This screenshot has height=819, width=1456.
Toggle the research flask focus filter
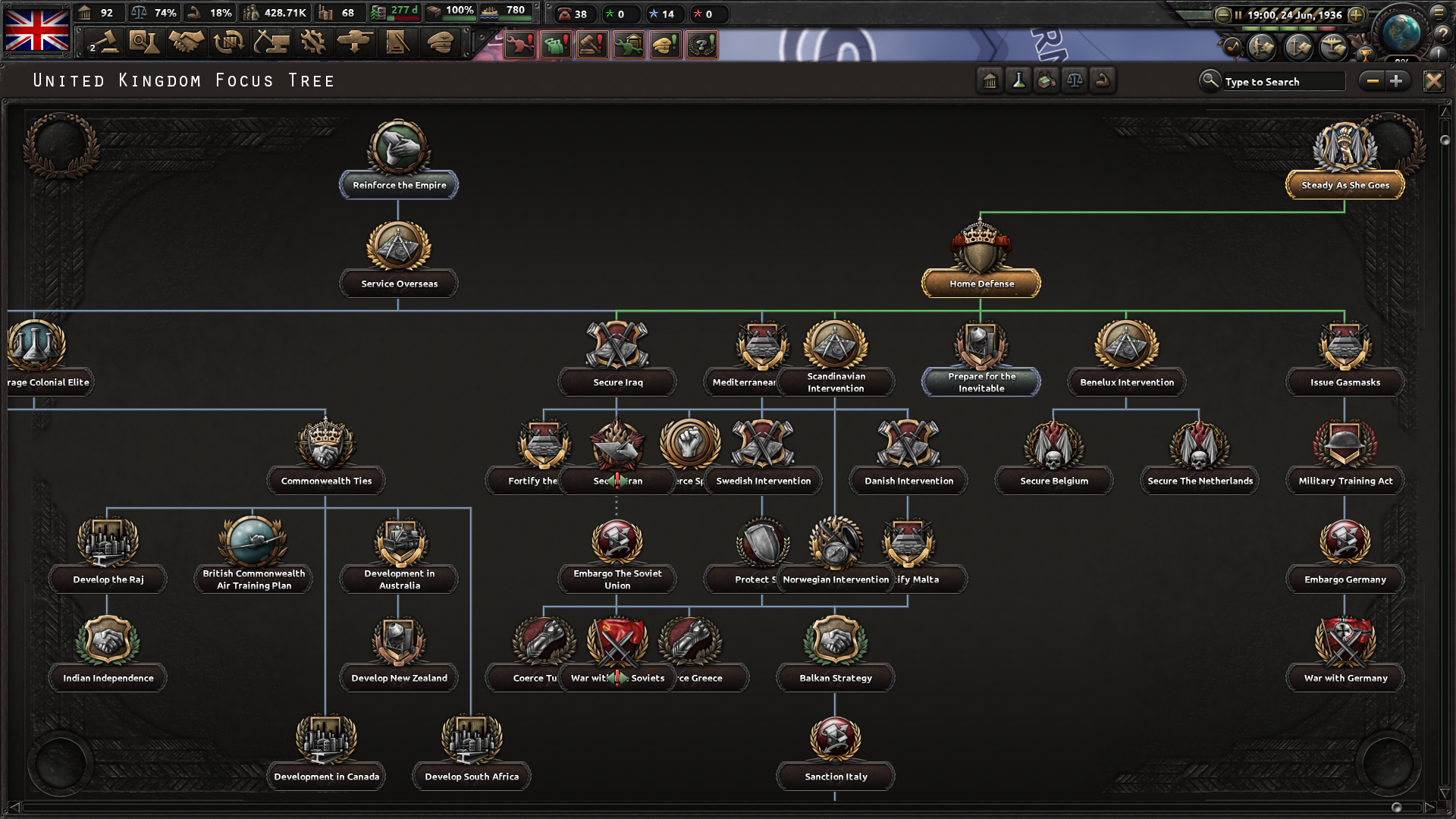(x=1019, y=80)
